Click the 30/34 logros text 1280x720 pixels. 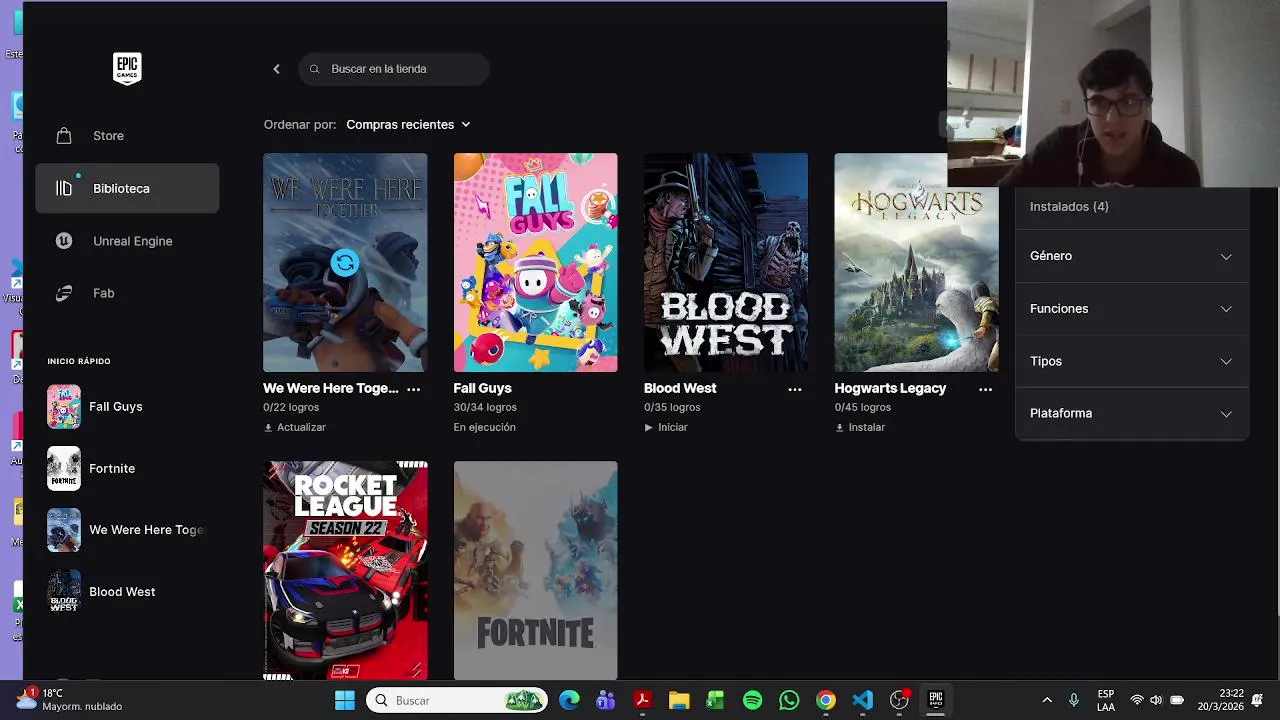[485, 407]
